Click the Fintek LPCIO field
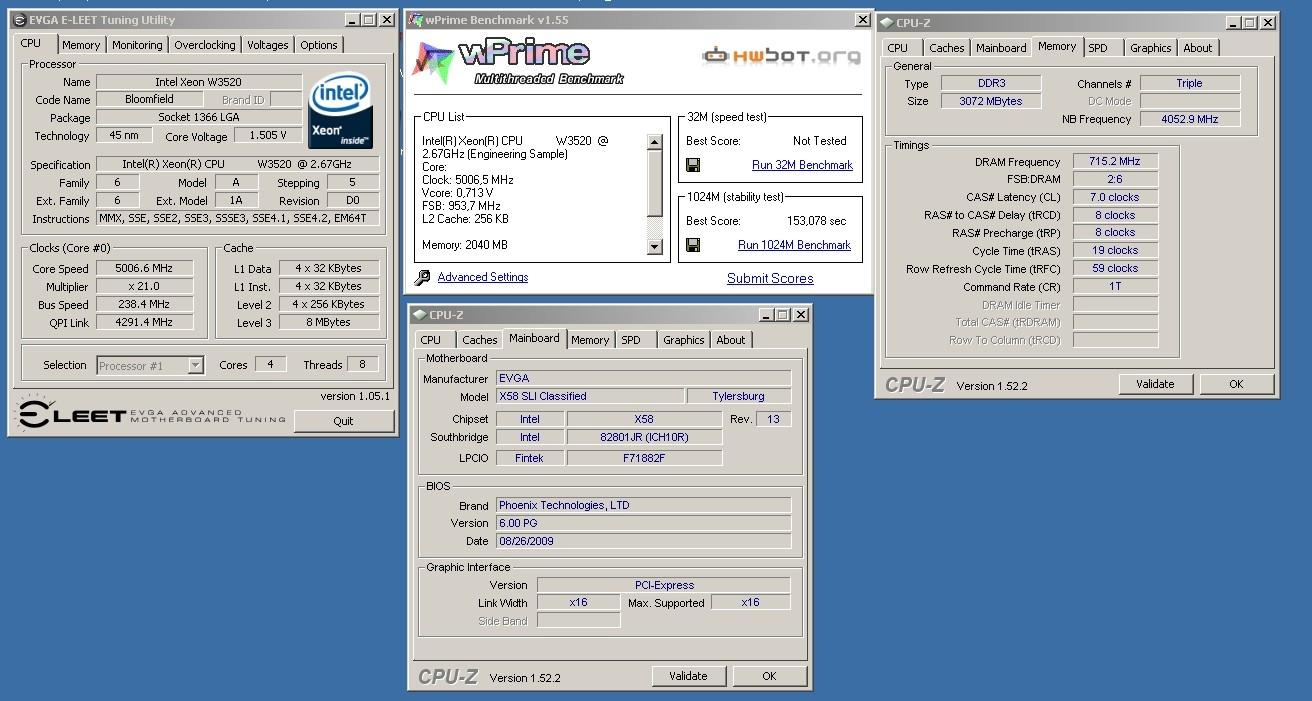 pos(530,458)
